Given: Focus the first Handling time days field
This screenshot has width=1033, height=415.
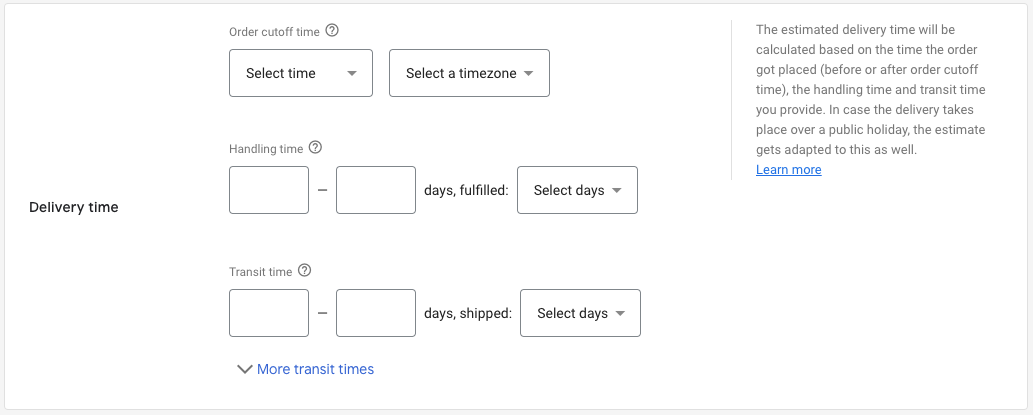Looking at the screenshot, I should tap(269, 190).
